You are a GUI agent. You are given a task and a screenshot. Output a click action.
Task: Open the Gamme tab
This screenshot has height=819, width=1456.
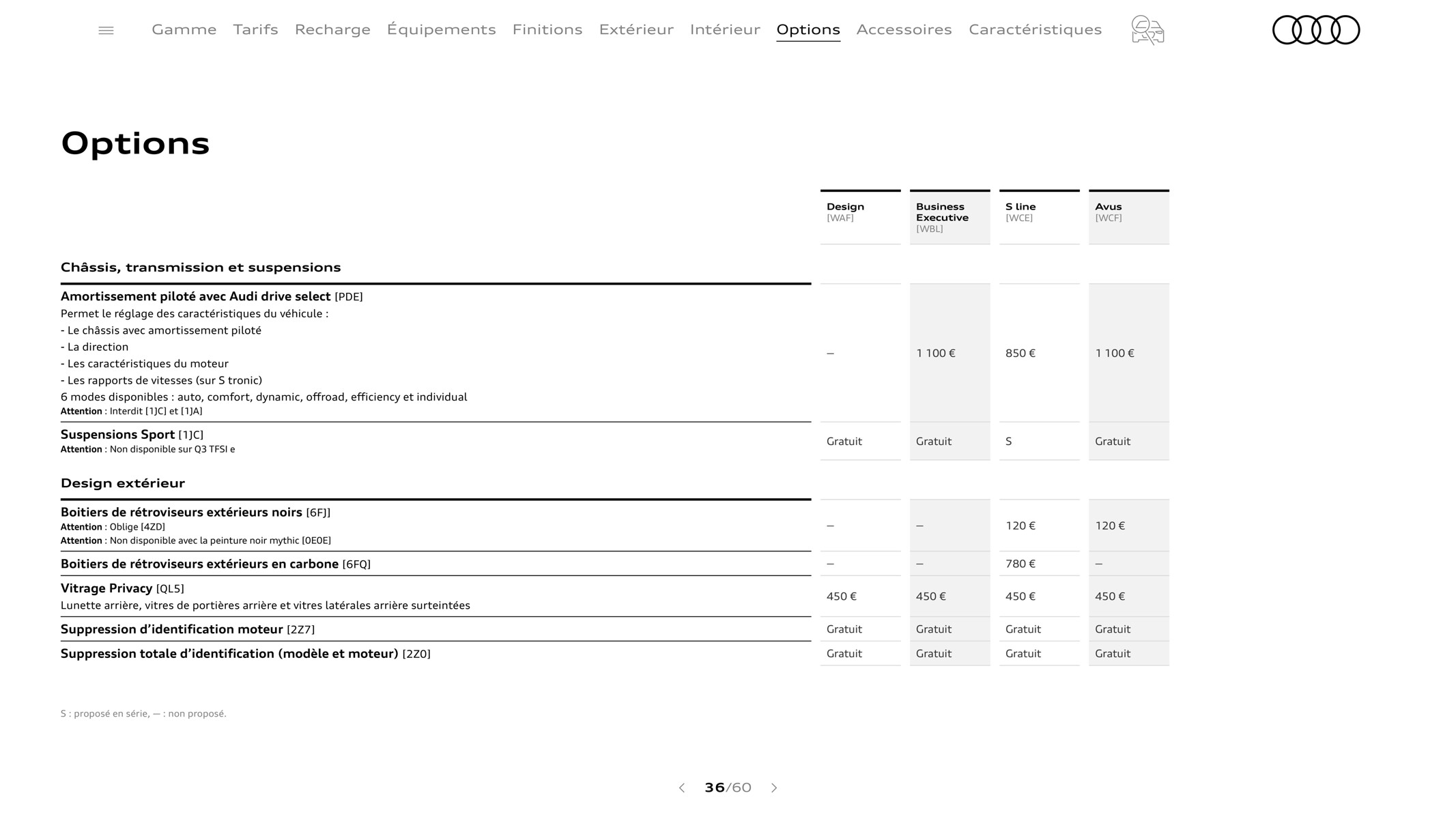(x=184, y=29)
